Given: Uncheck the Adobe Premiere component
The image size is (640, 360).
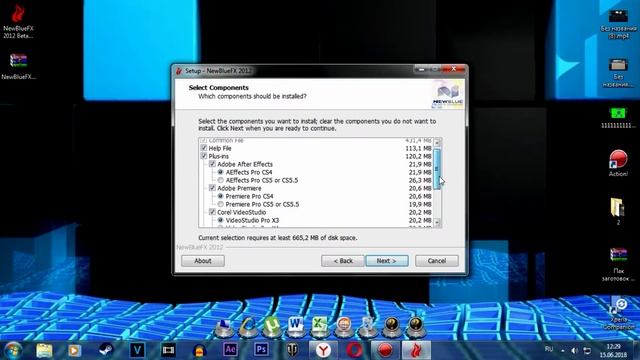Looking at the screenshot, I should [212, 188].
